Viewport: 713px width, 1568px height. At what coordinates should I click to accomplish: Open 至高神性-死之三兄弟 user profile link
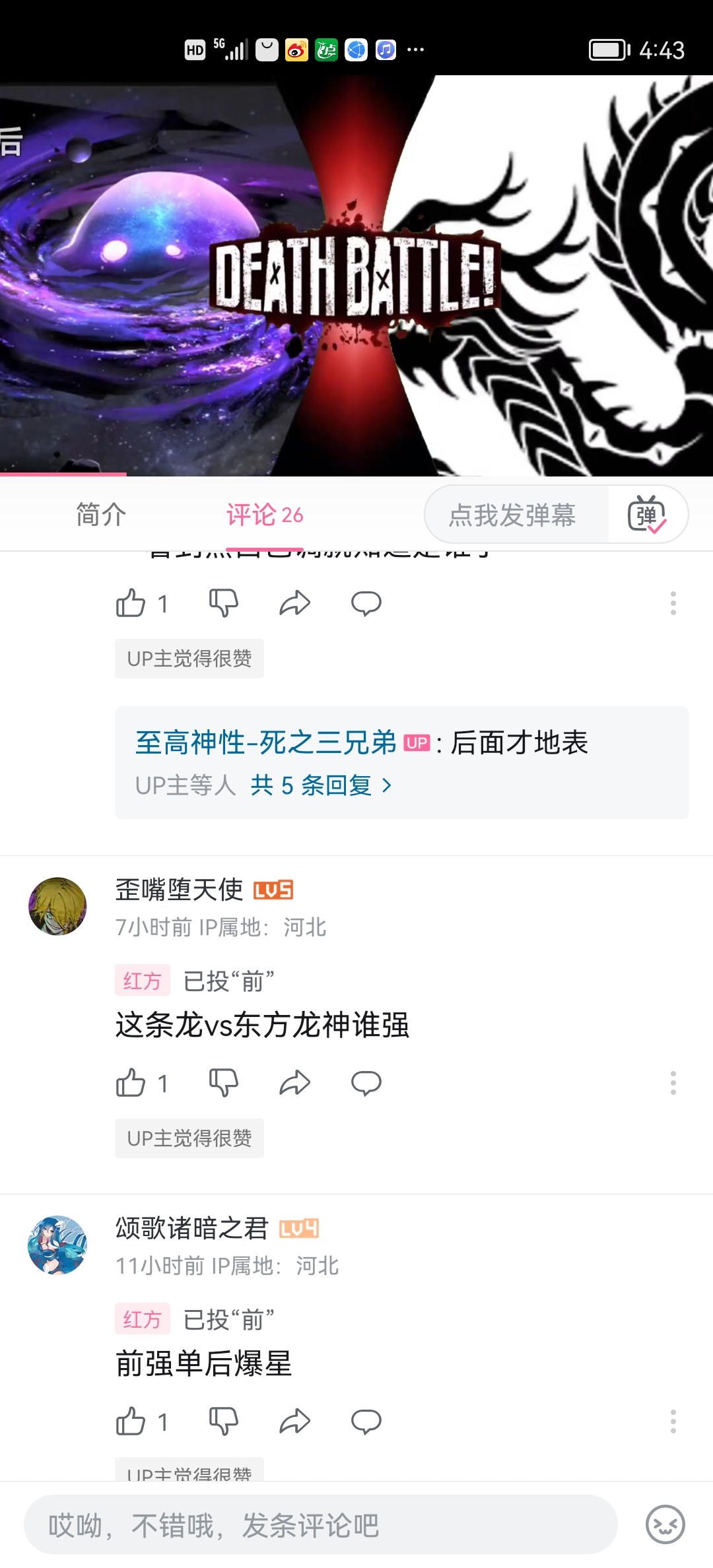265,742
